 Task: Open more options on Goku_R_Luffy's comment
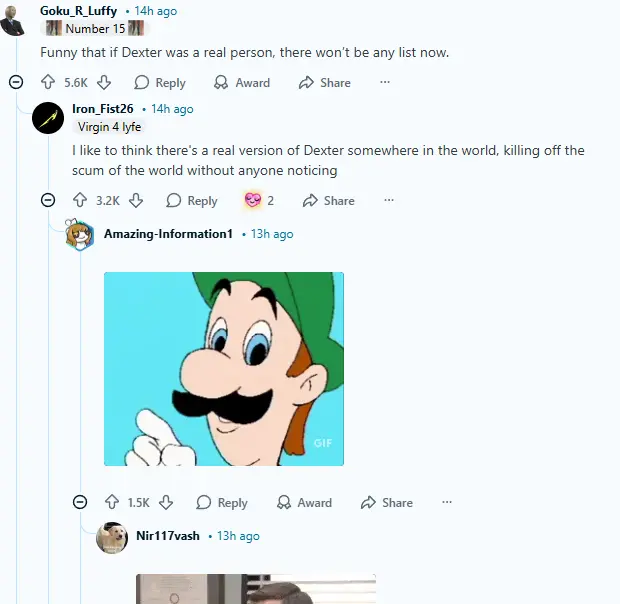click(x=385, y=83)
